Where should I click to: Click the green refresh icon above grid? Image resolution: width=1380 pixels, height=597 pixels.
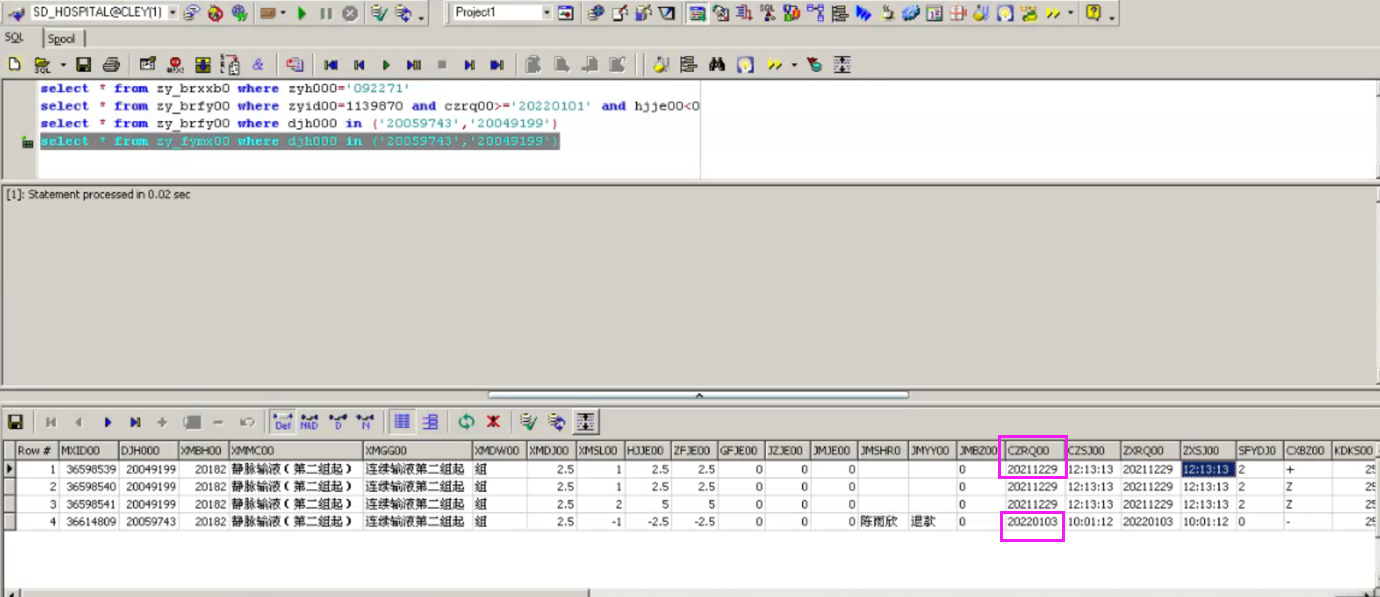[x=466, y=422]
